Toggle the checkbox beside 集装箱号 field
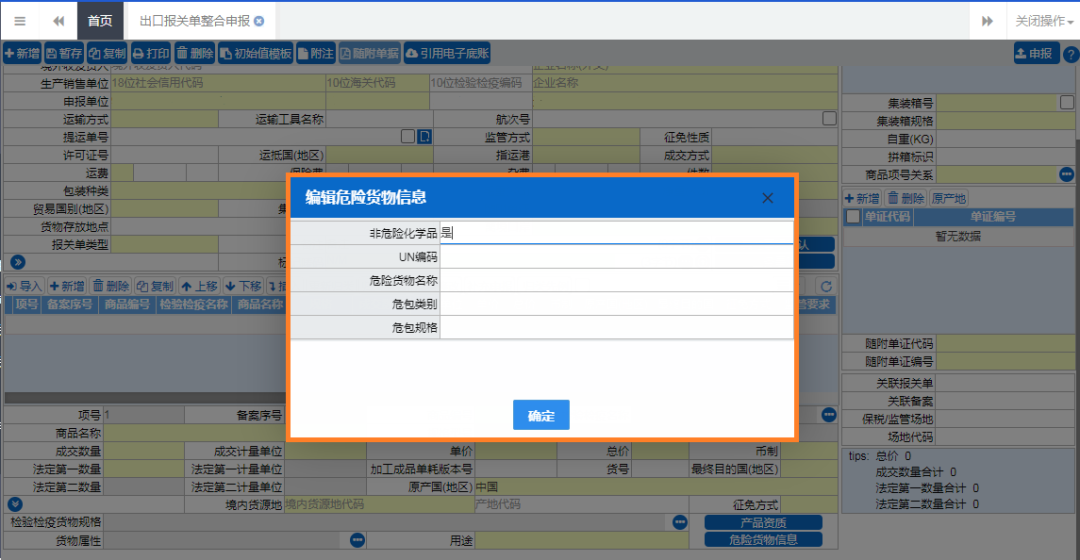1080x560 pixels. pyautogui.click(x=1066, y=103)
